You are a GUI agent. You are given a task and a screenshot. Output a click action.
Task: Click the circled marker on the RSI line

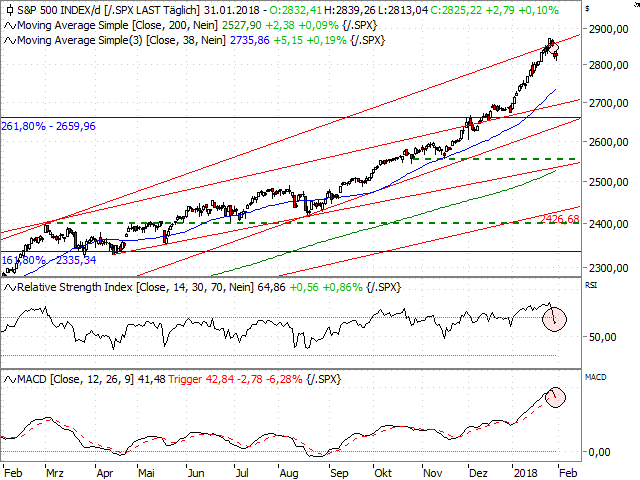(x=554, y=319)
